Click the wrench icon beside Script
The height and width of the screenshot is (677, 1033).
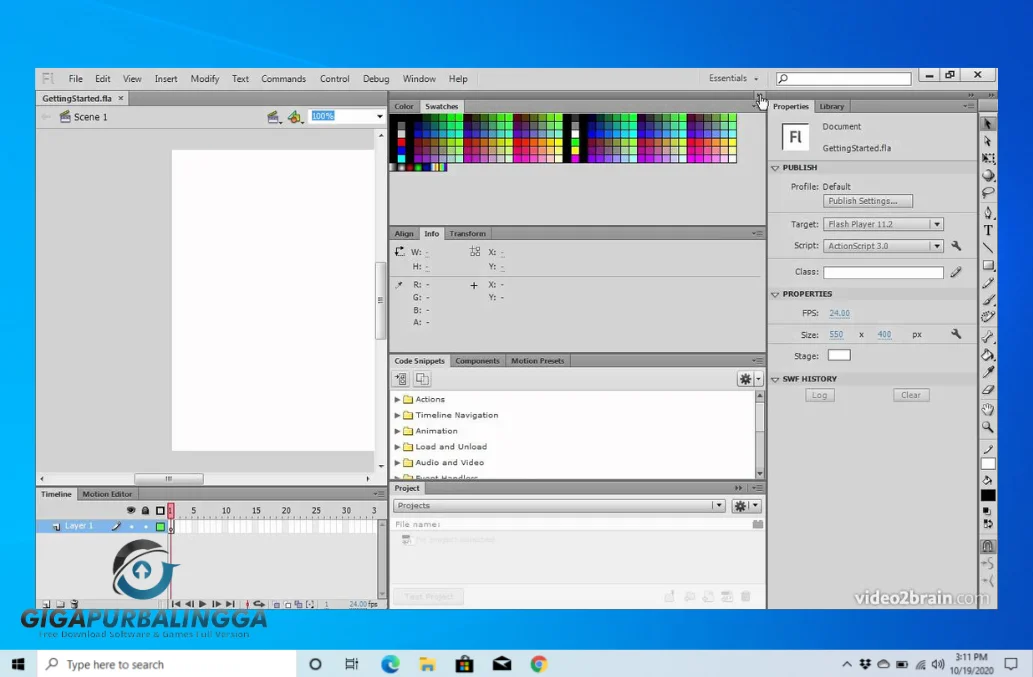click(x=956, y=246)
